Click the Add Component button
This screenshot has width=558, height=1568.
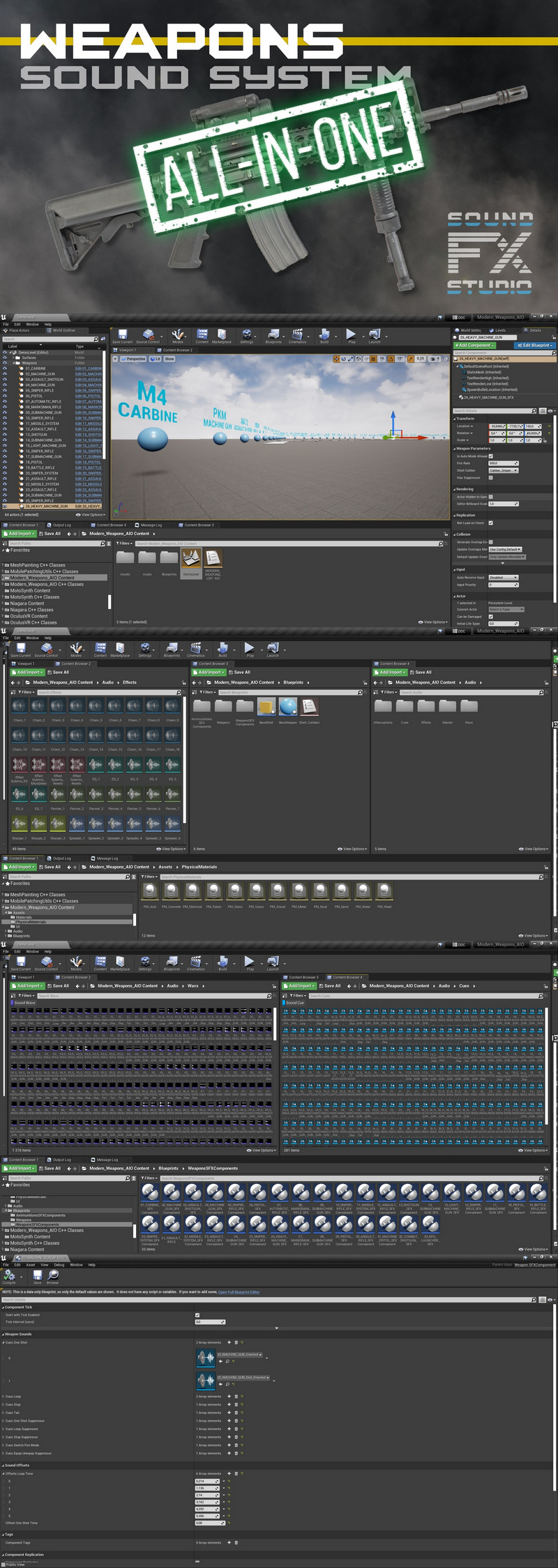[475, 345]
